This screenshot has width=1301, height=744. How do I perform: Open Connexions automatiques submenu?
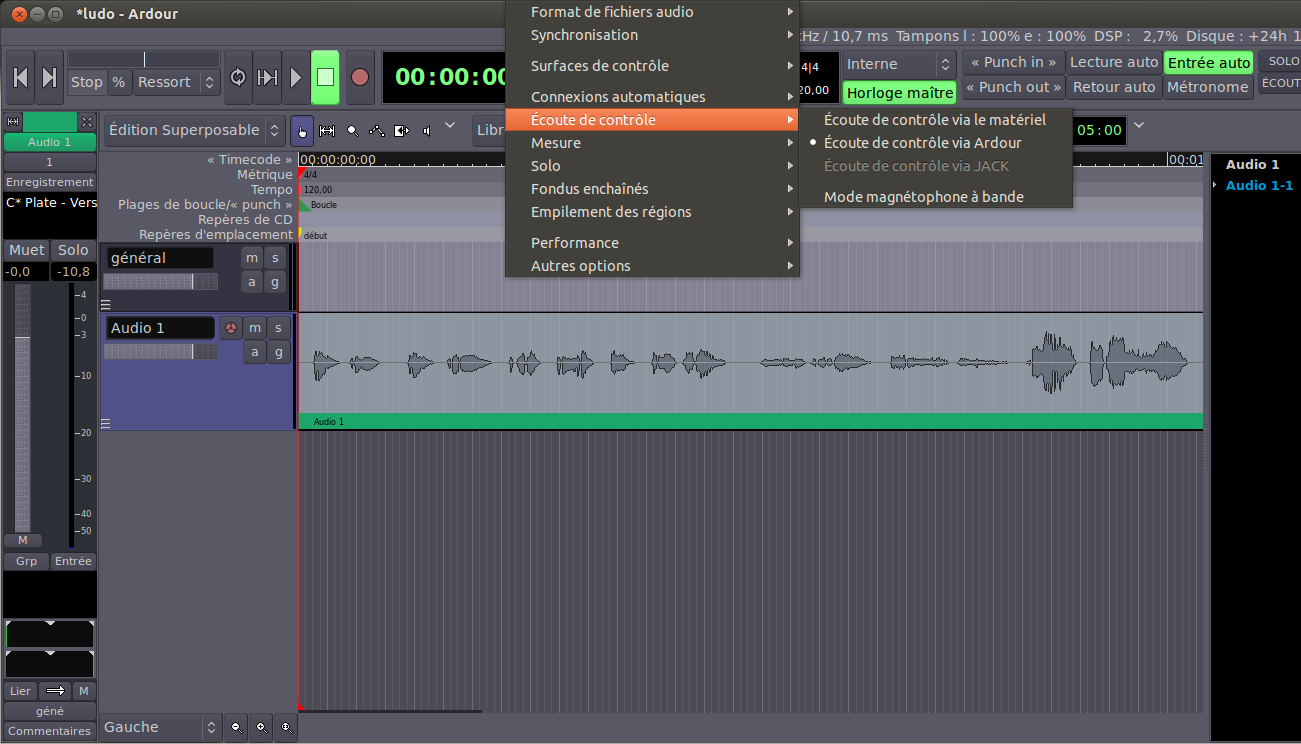coord(652,97)
